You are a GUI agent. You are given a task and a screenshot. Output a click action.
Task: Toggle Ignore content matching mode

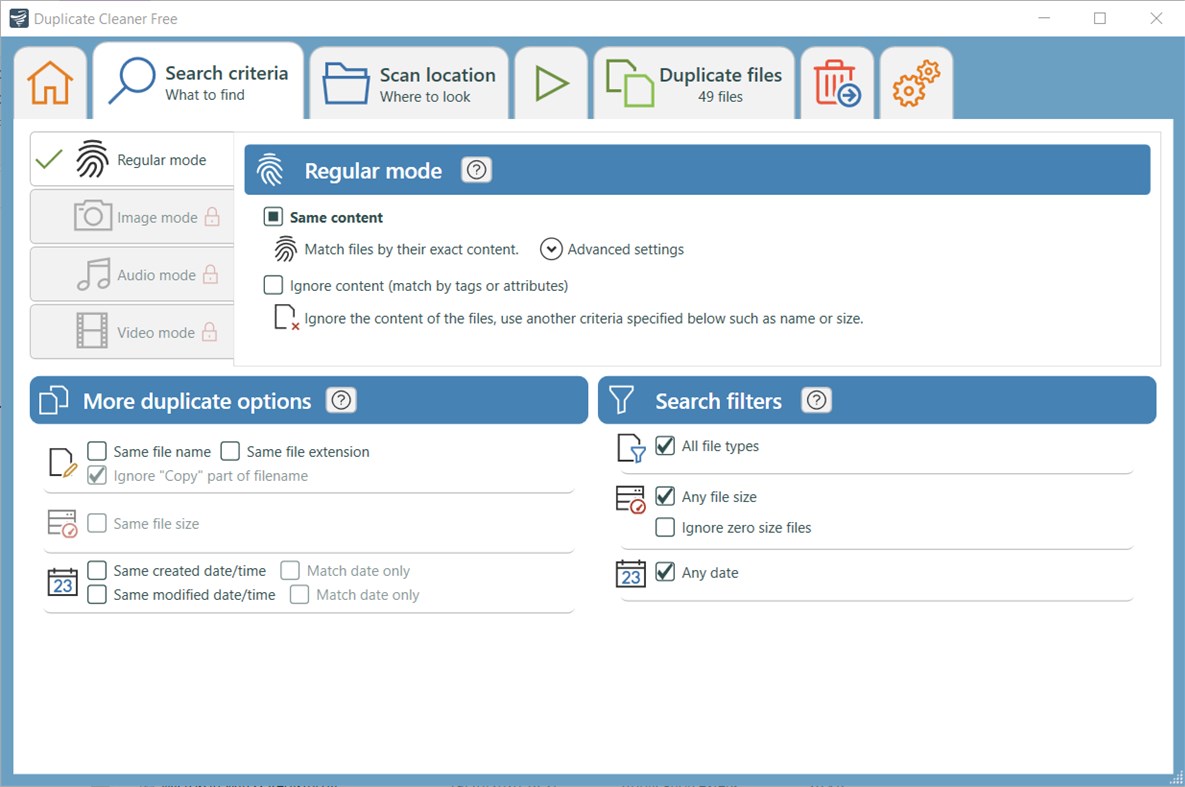273,285
